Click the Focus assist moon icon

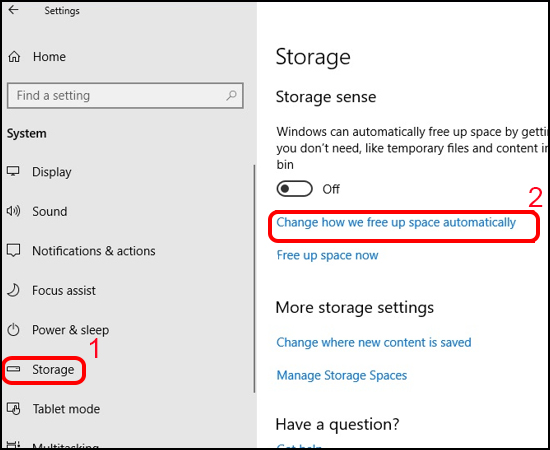(x=14, y=290)
